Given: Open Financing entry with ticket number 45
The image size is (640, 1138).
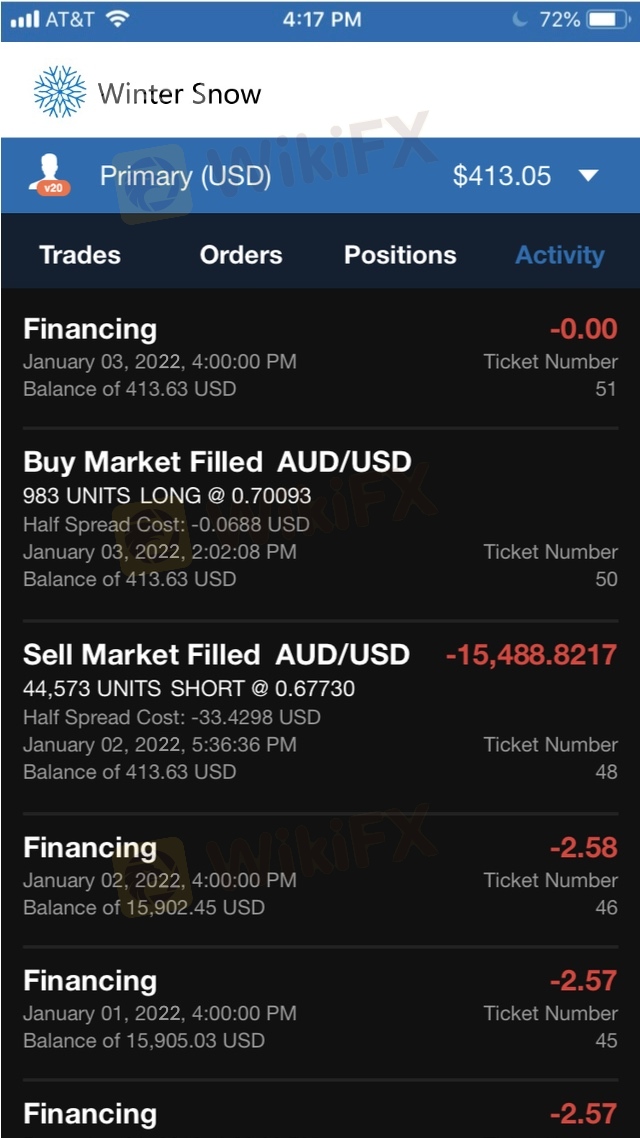Looking at the screenshot, I should pos(90,981).
